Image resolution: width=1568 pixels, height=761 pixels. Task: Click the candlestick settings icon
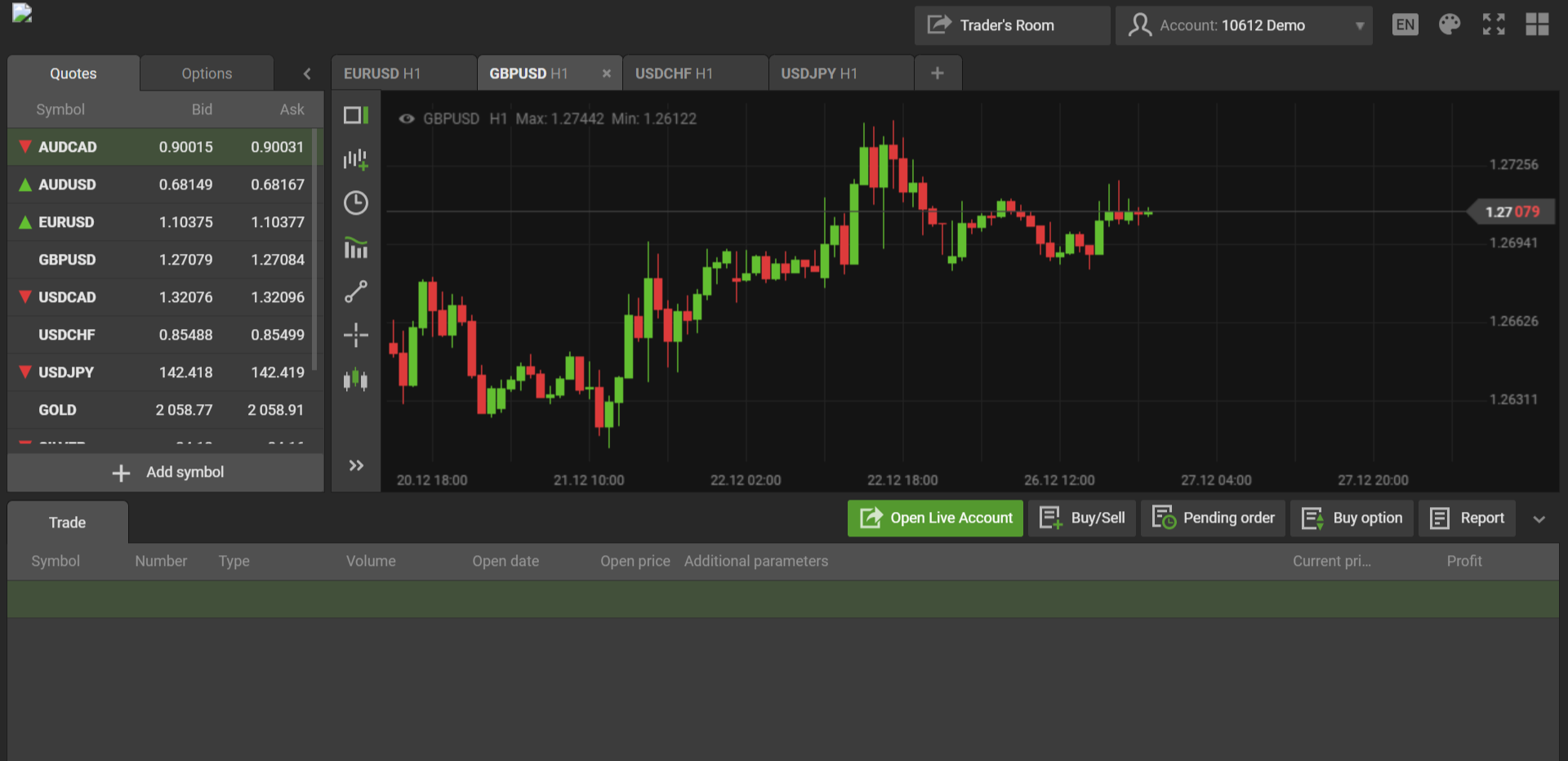[x=356, y=380]
